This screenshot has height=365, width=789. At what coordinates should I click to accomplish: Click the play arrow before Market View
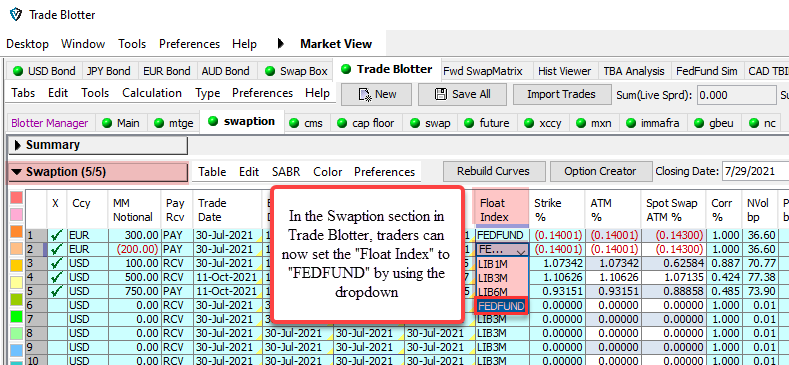point(281,44)
